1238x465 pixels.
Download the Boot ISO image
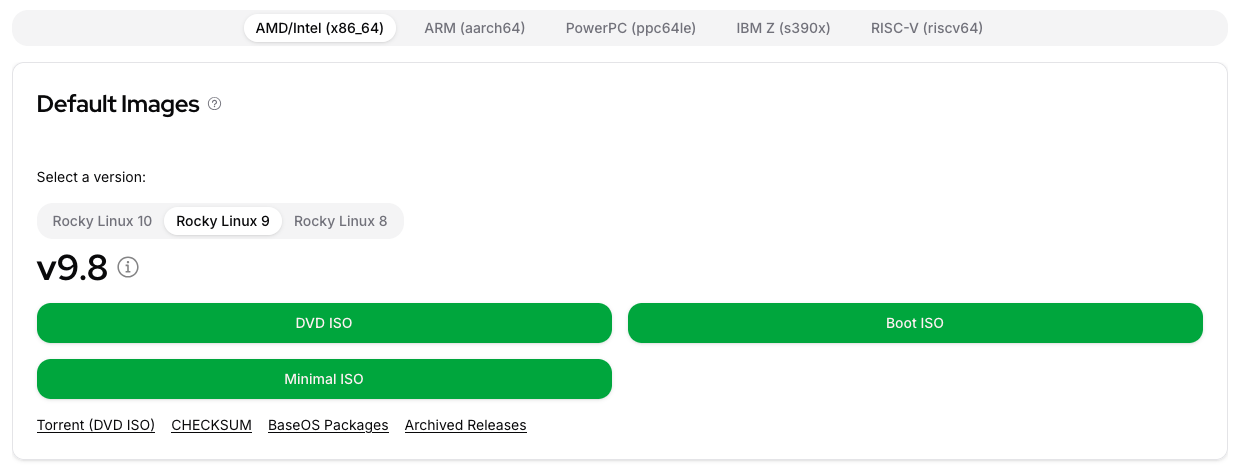click(915, 323)
